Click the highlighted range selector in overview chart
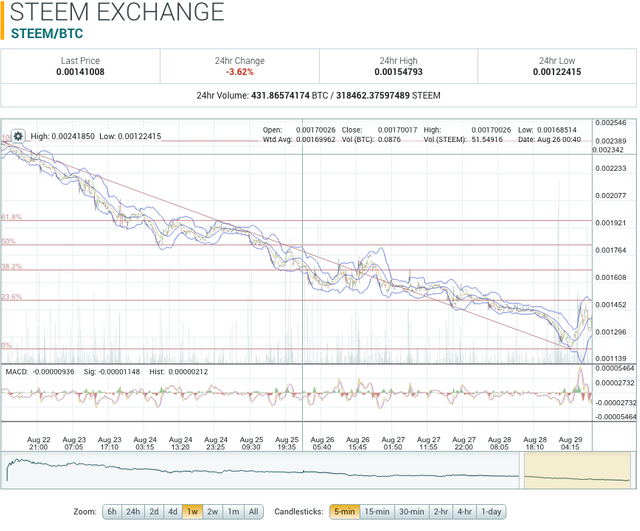Screen dimensions: 640x531 click(x=577, y=470)
